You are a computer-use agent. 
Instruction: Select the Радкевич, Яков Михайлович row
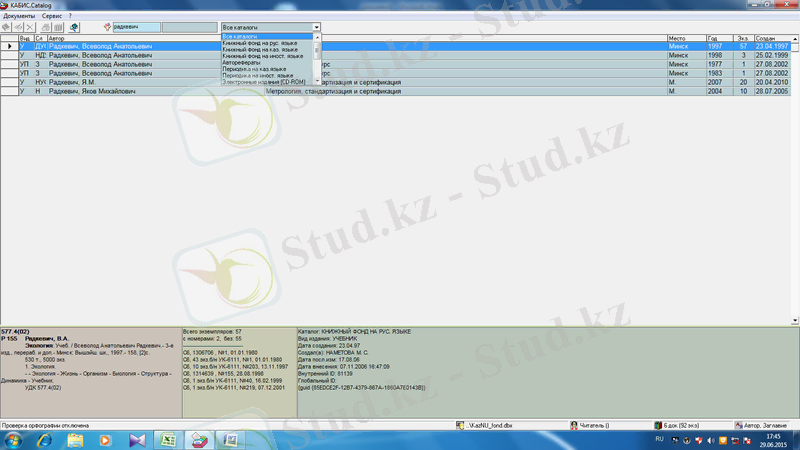pyautogui.click(x=395, y=91)
